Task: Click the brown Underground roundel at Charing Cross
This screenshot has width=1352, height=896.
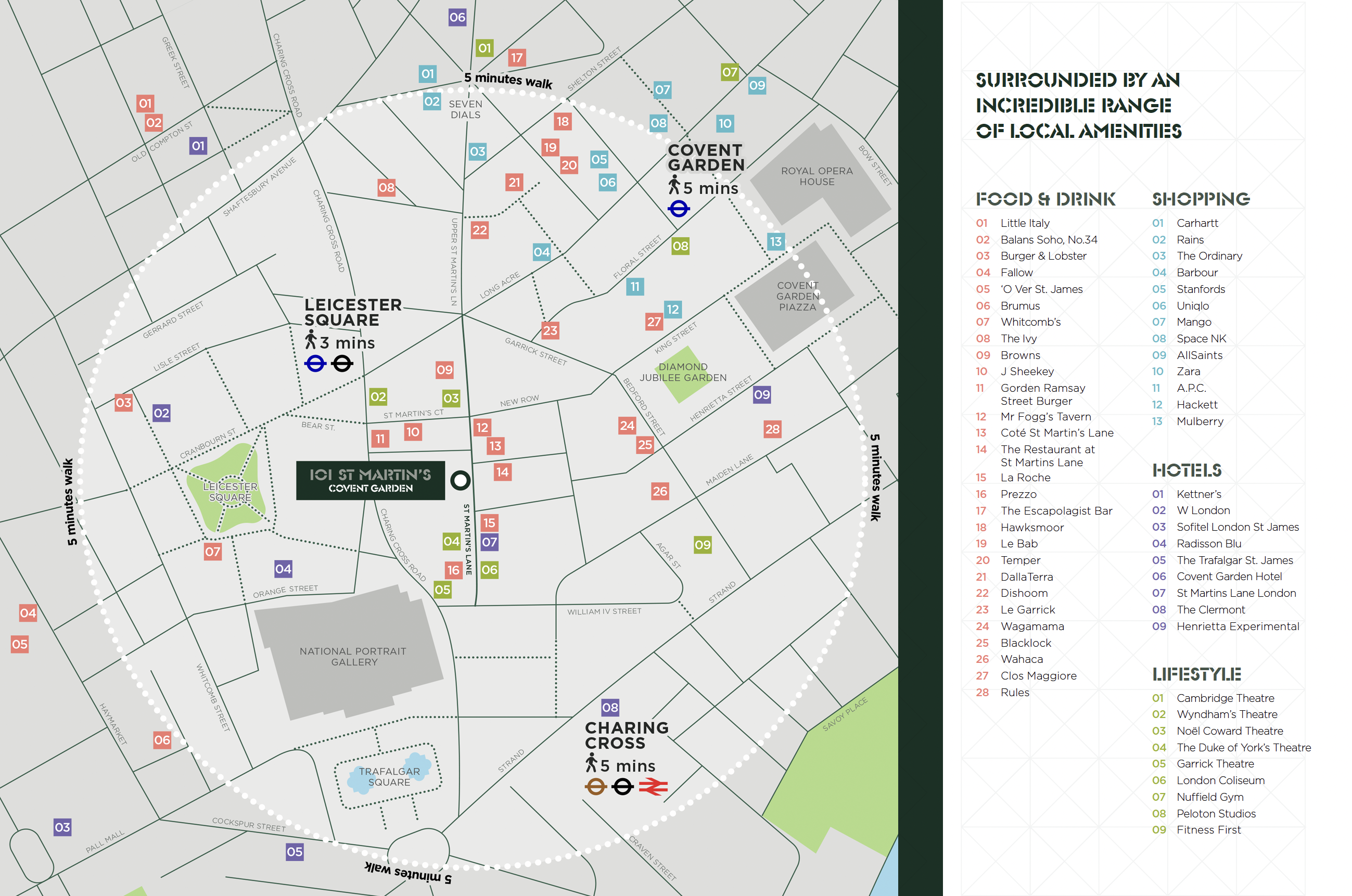Action: [x=595, y=787]
